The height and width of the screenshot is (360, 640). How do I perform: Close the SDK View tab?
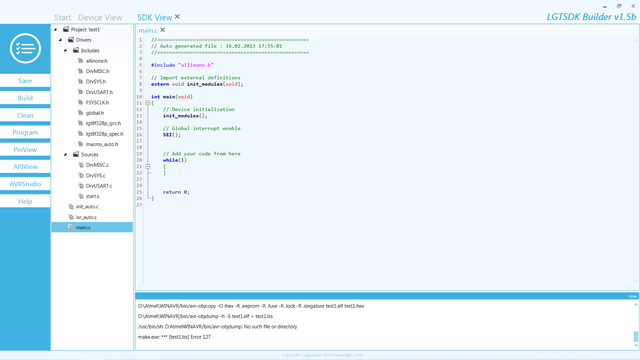coord(177,17)
